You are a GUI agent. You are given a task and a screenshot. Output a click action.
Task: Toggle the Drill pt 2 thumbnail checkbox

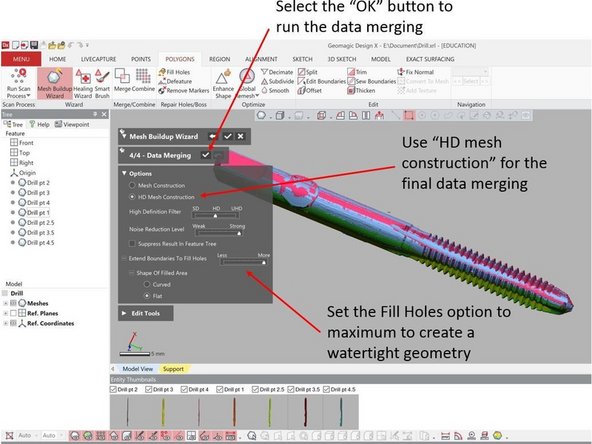click(x=113, y=389)
